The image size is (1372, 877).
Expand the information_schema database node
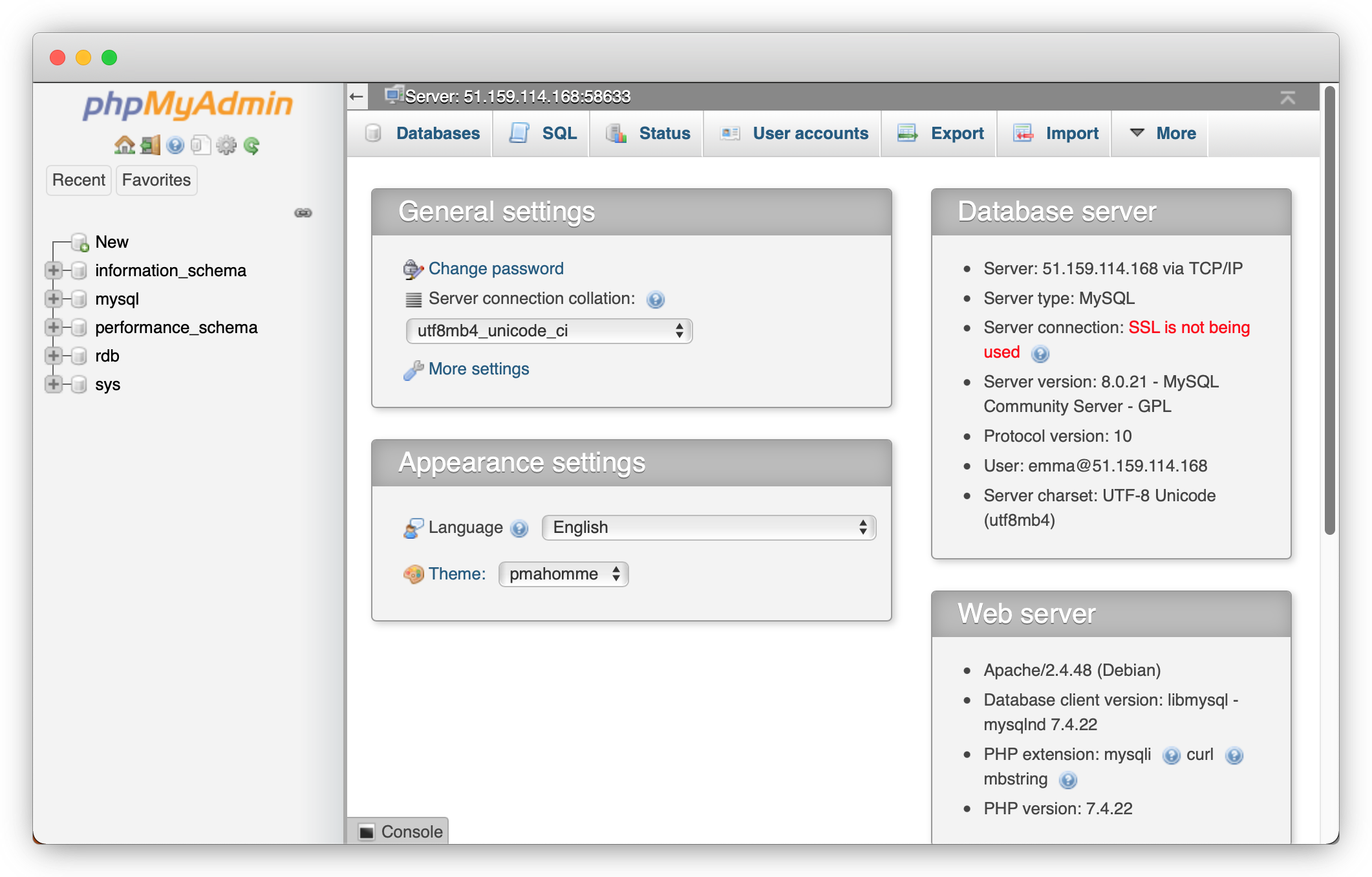tap(54, 270)
